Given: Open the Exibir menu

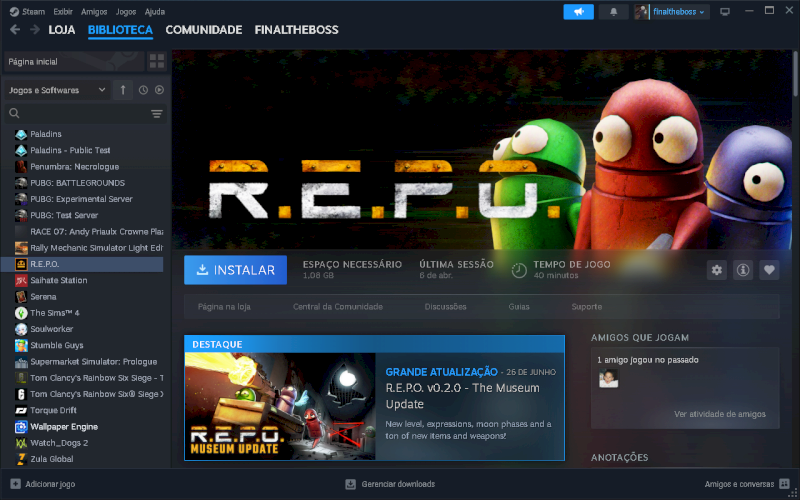Looking at the screenshot, I should pos(63,11).
